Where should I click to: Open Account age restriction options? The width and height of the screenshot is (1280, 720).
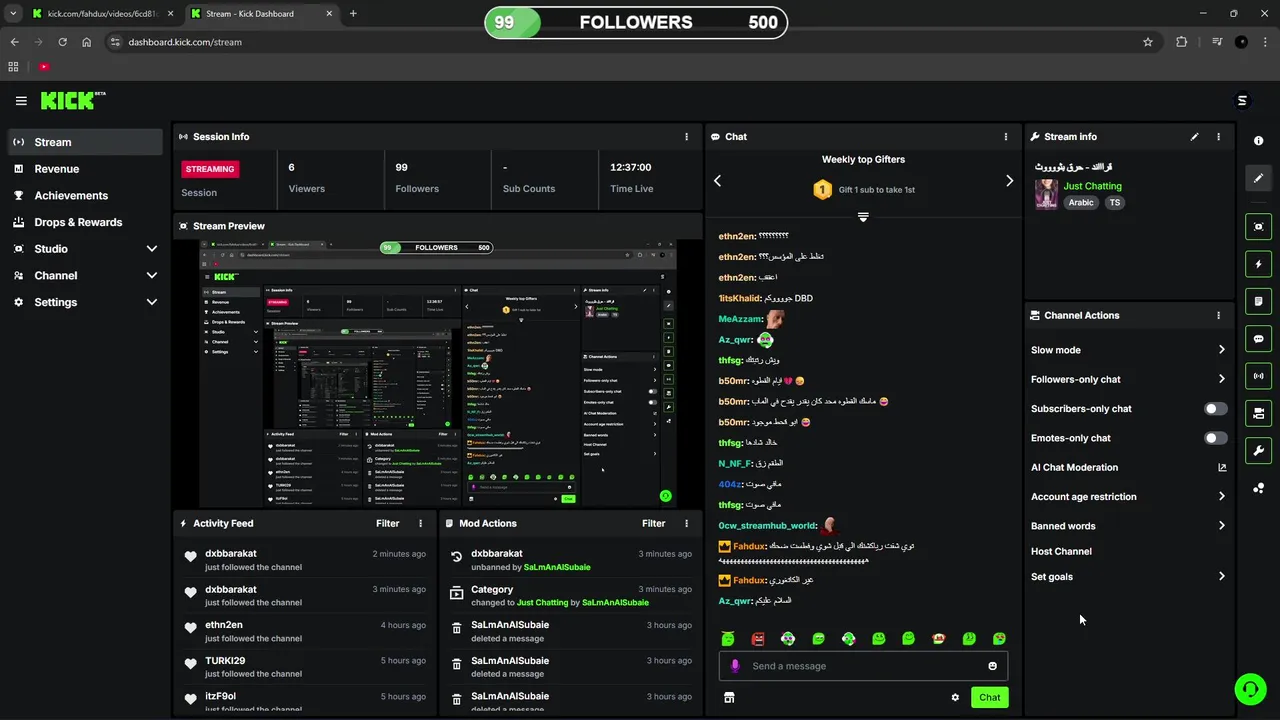[x=1128, y=497]
